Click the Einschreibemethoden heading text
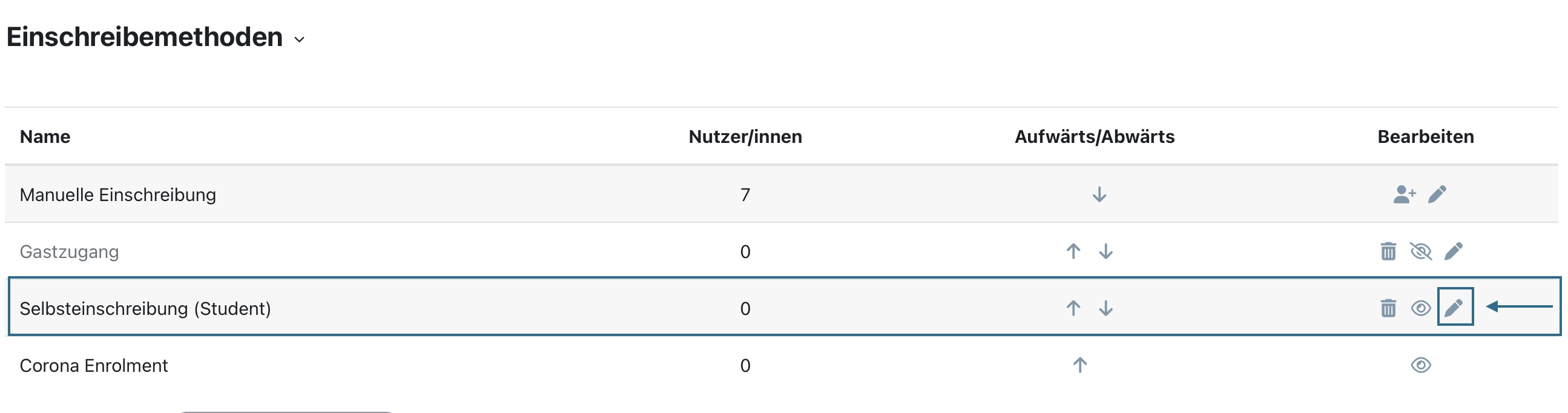1568x413 pixels. pyautogui.click(x=145, y=37)
